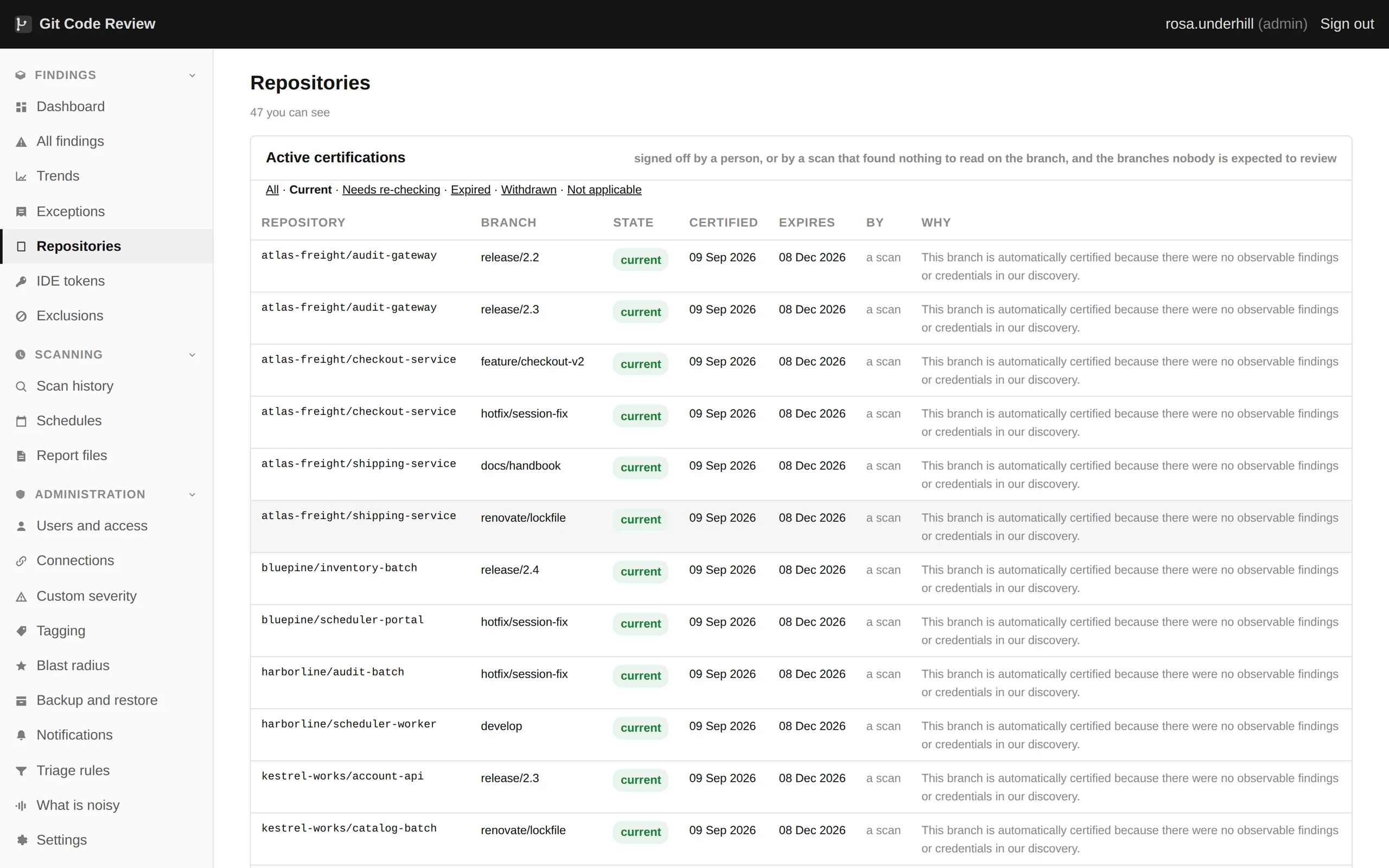Filter certifications by Withdrawn
1389x868 pixels.
click(x=528, y=189)
